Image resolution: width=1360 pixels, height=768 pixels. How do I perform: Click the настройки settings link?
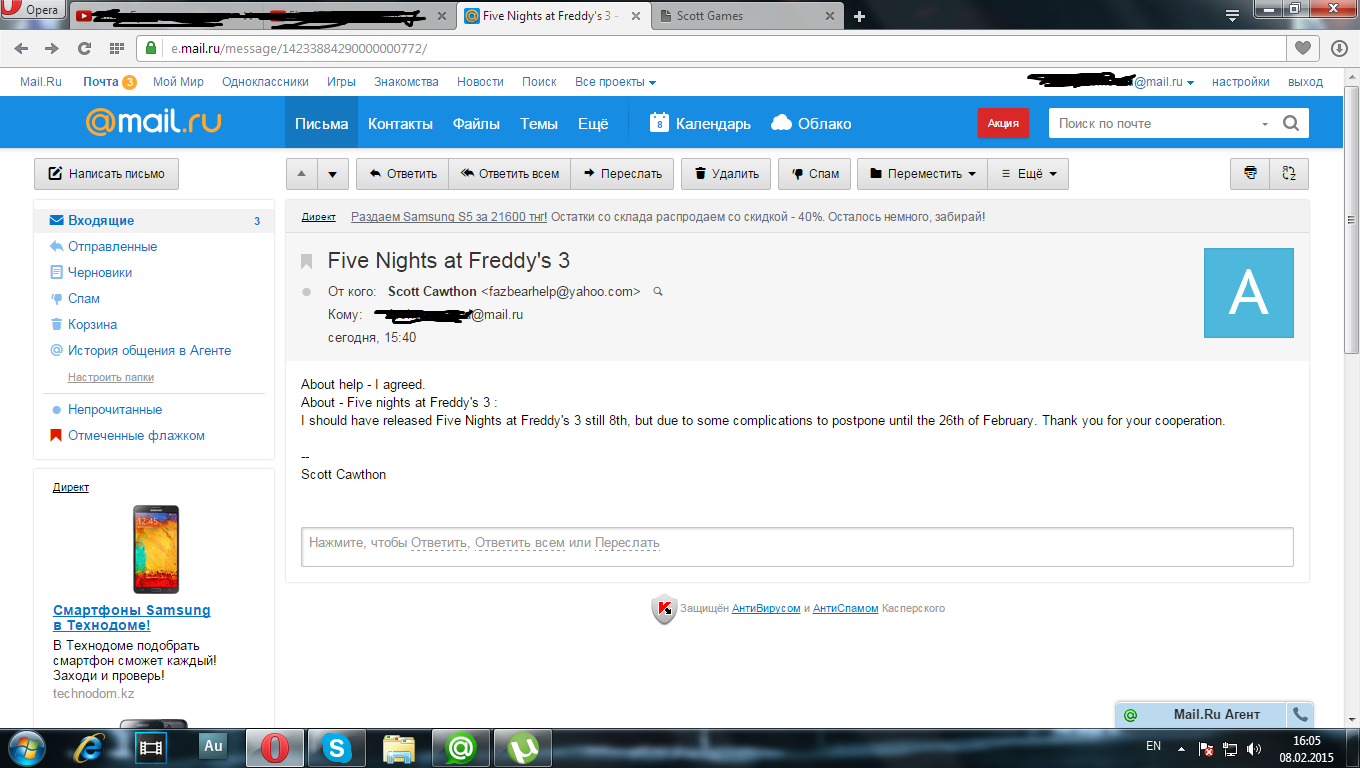click(x=1240, y=82)
